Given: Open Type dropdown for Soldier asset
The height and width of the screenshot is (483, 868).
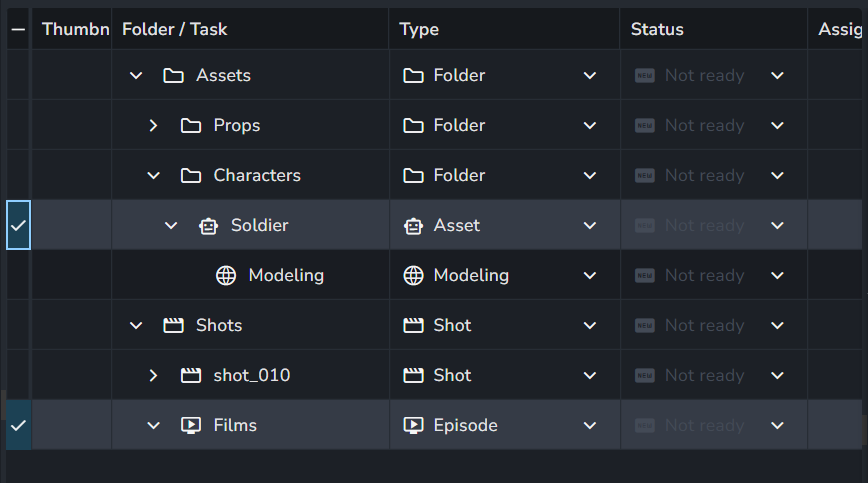Looking at the screenshot, I should click(x=590, y=225).
